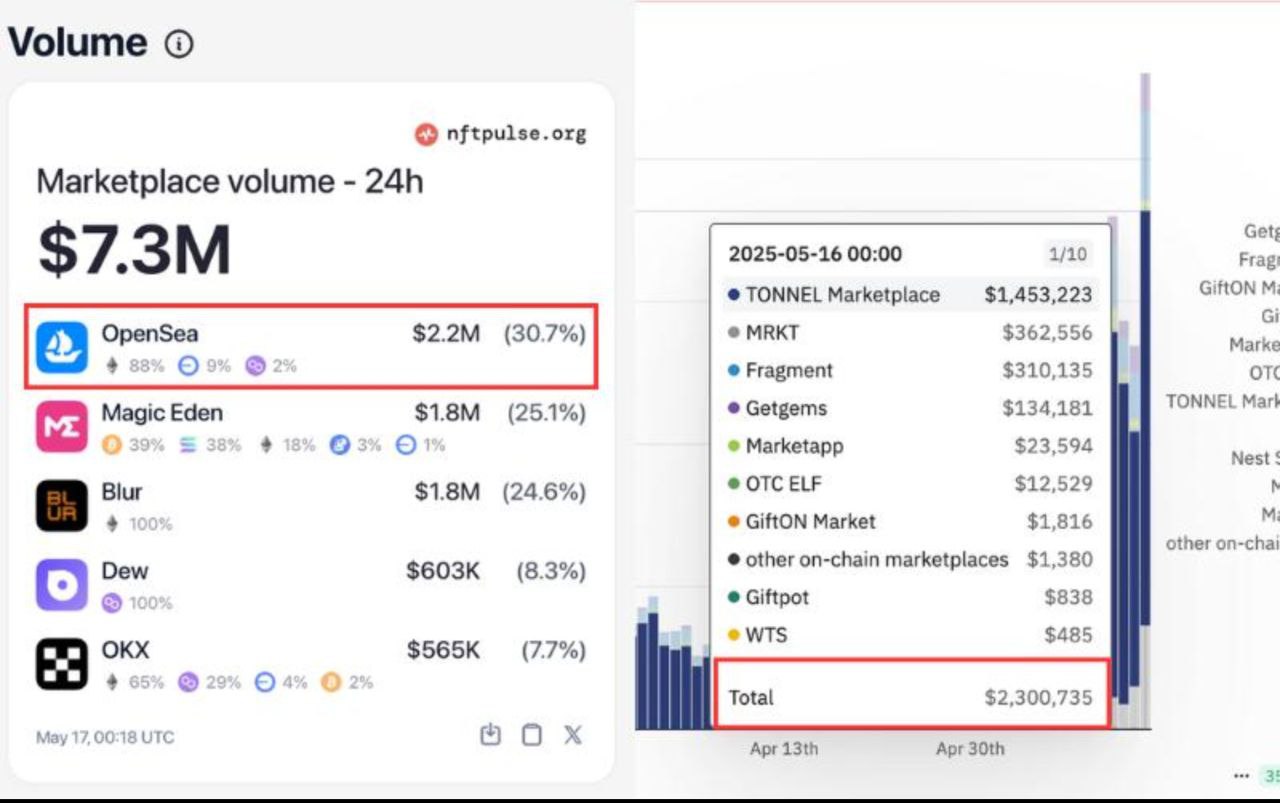The height and width of the screenshot is (803, 1280).
Task: Select the Giftpot tooltip row
Action: click(x=909, y=598)
